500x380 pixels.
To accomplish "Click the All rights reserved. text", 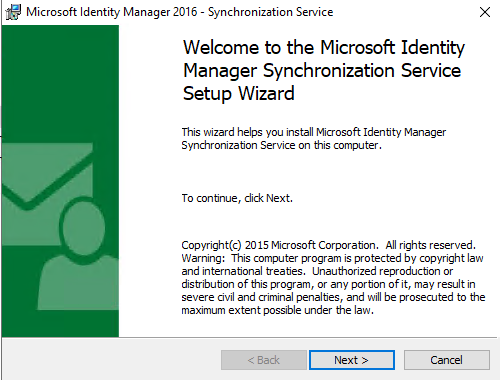I will (430, 245).
